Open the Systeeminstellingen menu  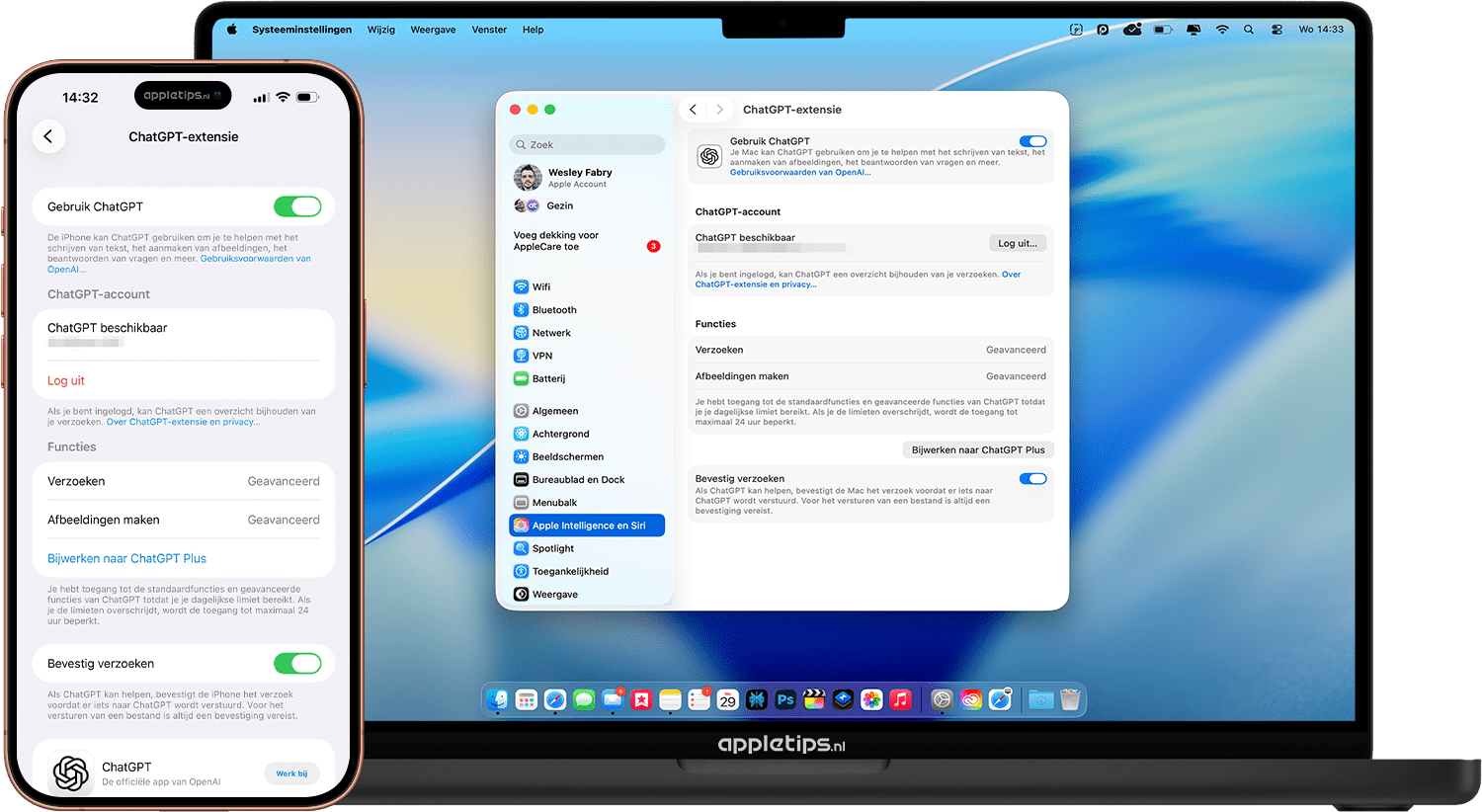pyautogui.click(x=301, y=30)
